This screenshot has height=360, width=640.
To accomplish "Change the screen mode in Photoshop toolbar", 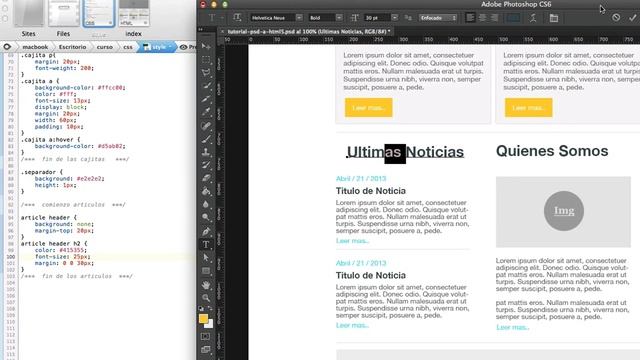I will tap(205, 349).
